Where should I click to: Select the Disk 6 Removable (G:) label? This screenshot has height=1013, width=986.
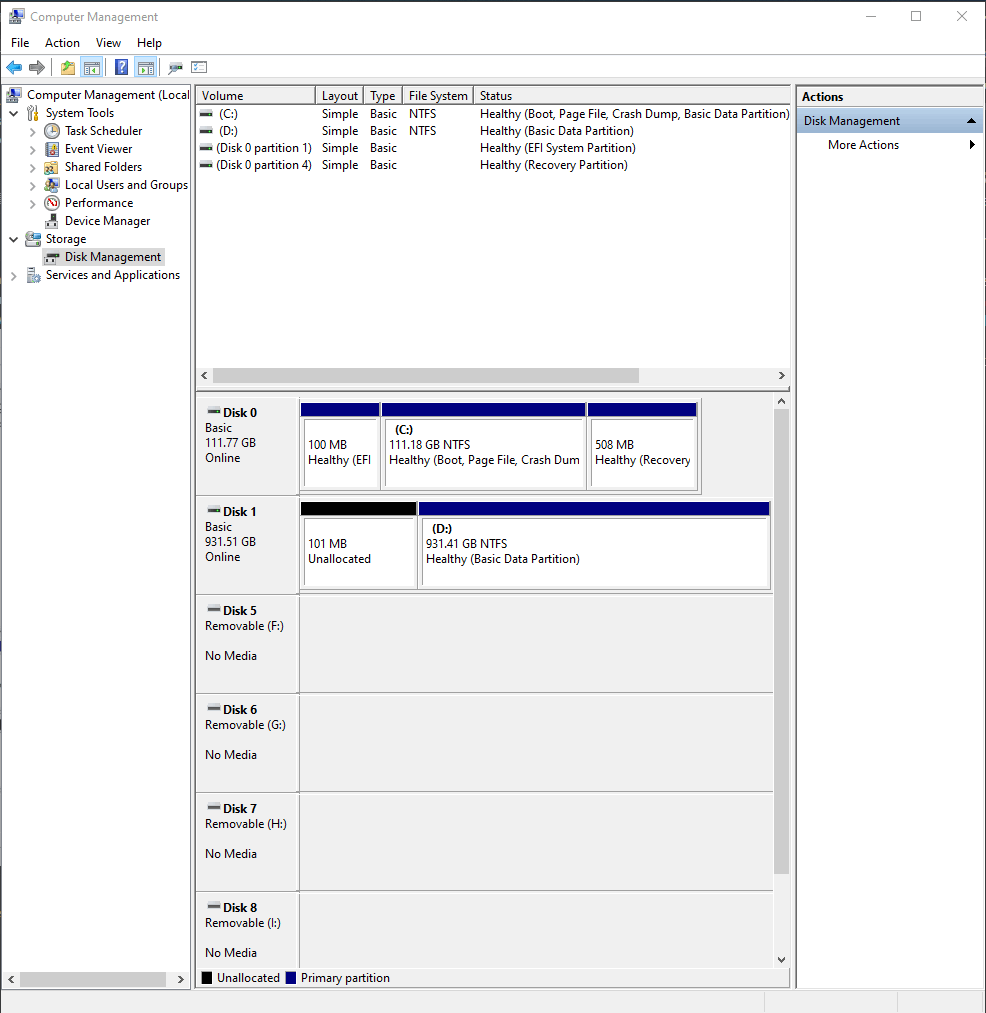pyautogui.click(x=247, y=742)
